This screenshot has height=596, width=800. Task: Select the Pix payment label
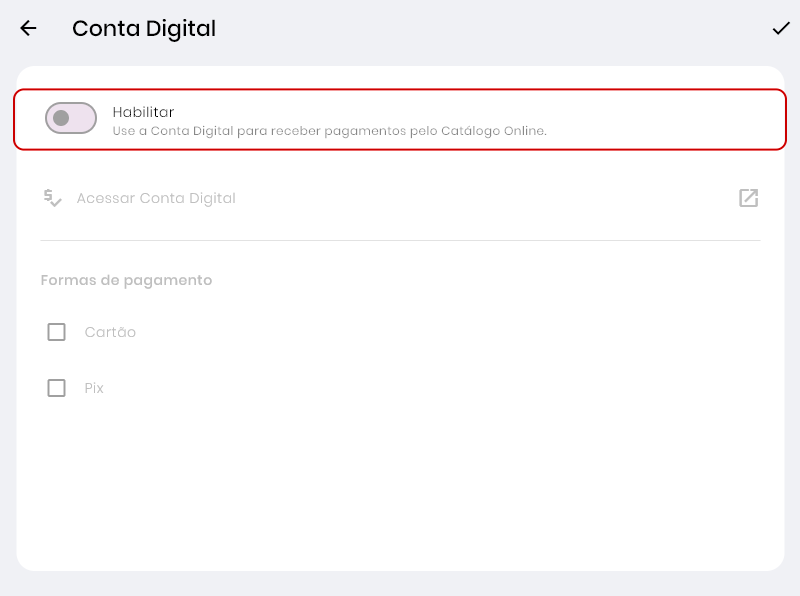[x=94, y=388]
